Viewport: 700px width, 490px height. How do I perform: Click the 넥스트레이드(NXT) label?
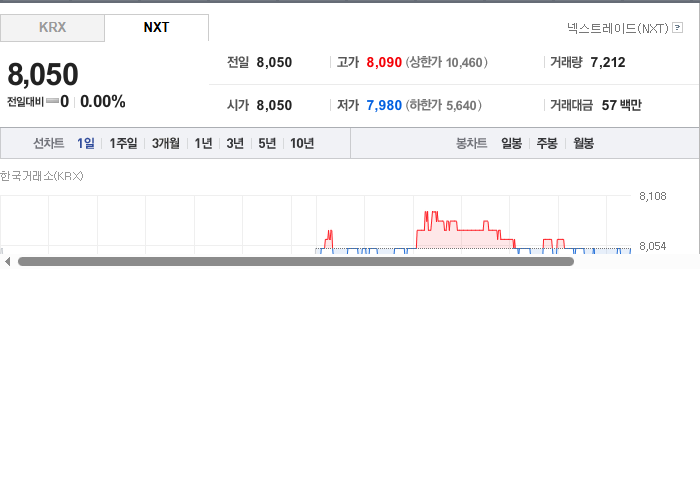[x=618, y=28]
